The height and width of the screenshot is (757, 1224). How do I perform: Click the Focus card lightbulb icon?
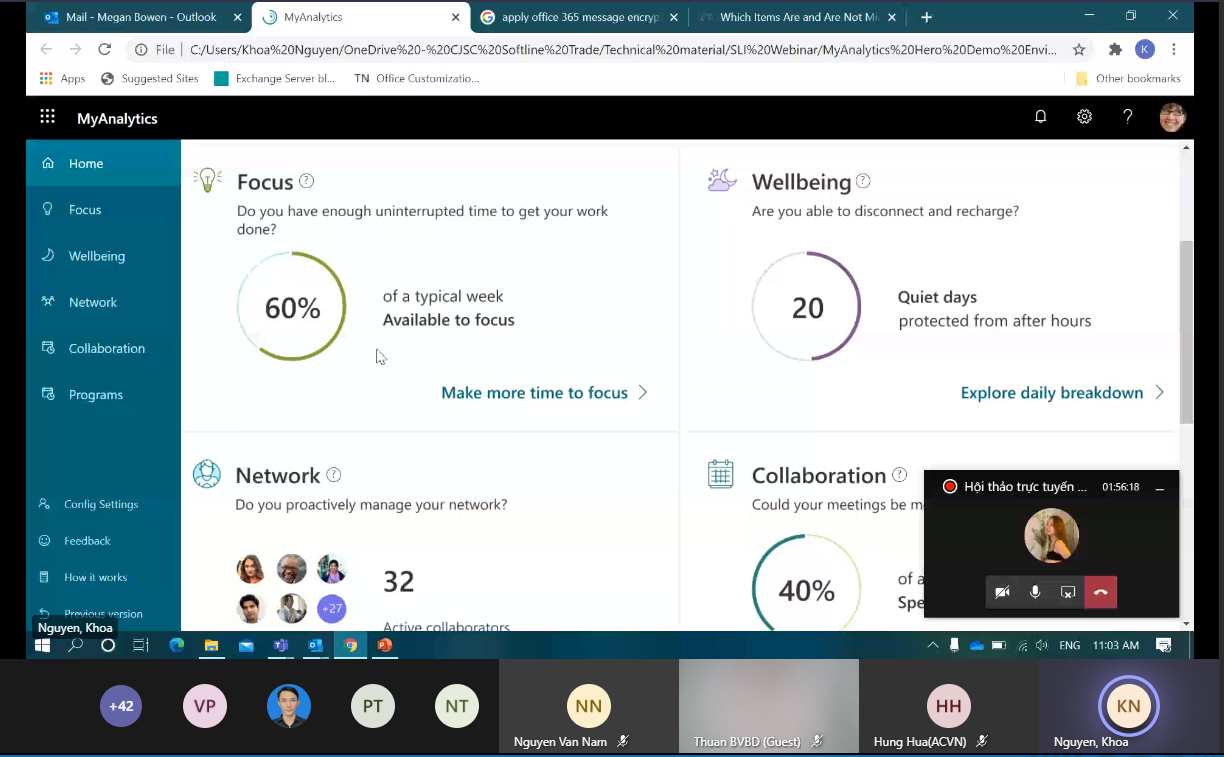coord(207,180)
